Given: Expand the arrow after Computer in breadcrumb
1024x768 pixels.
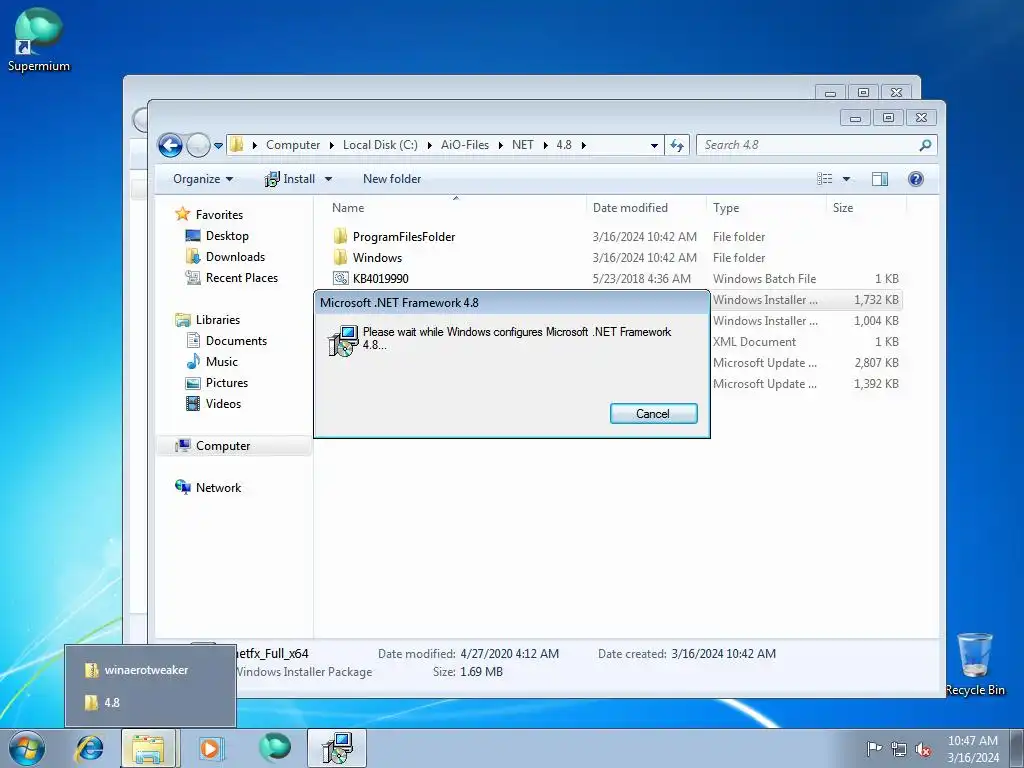Looking at the screenshot, I should click(332, 145).
